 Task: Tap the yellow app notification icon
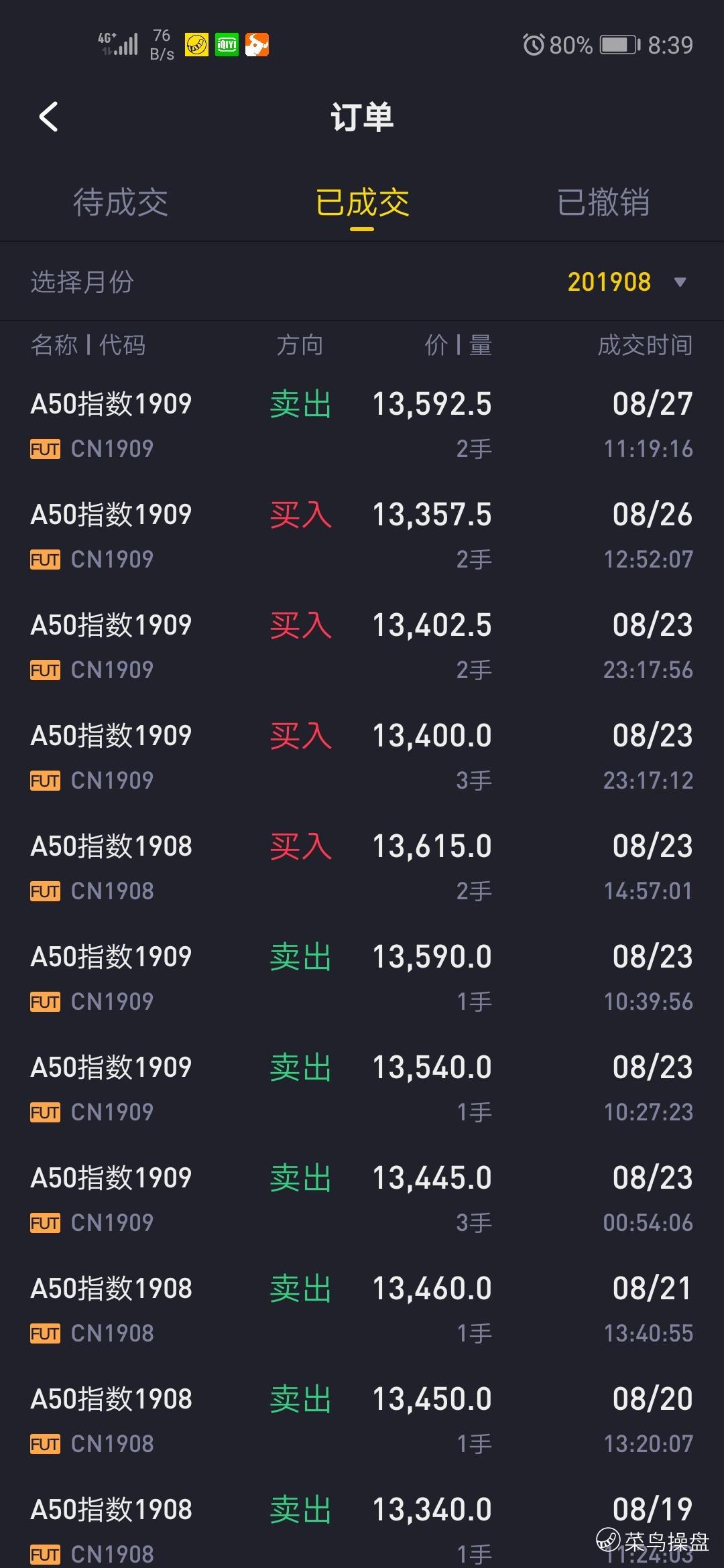[196, 45]
